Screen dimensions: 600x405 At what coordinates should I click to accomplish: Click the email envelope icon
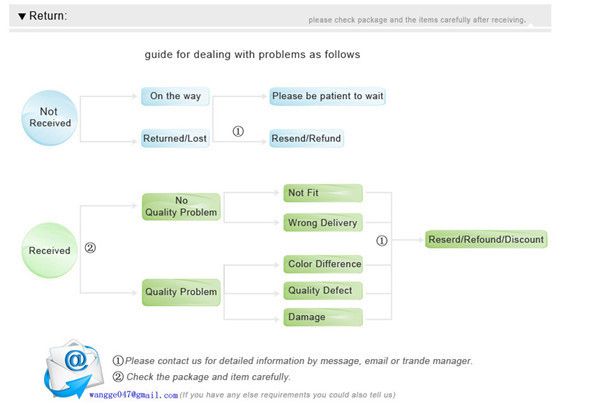pos(74,369)
